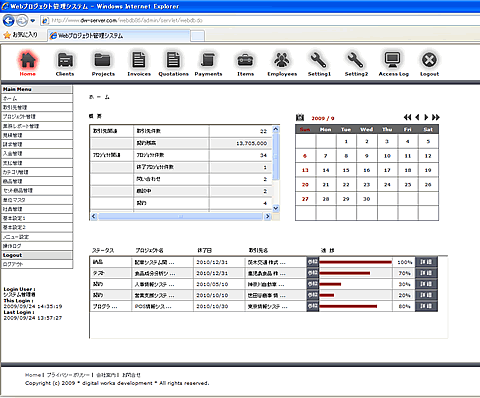Go to previous month in calendar

(x=417, y=117)
